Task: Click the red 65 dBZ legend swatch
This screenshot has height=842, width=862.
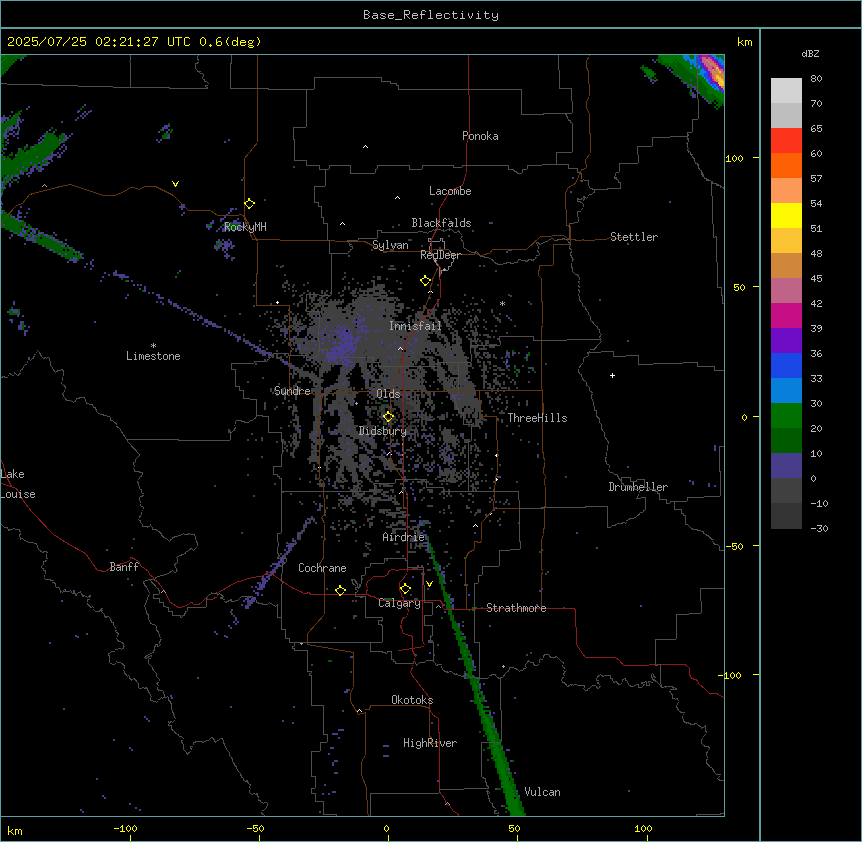Action: [x=786, y=141]
